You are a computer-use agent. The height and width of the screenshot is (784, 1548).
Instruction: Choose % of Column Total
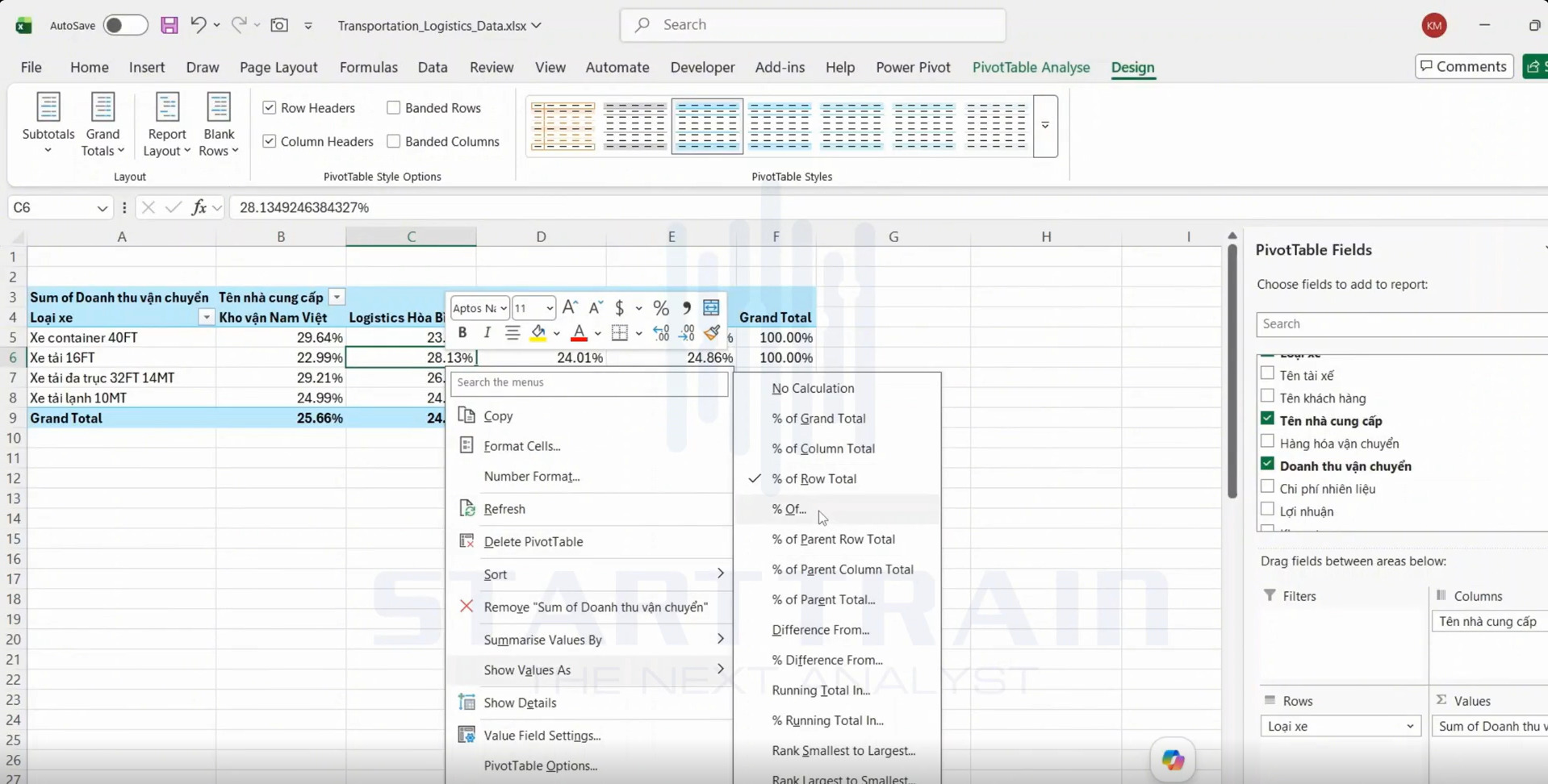(823, 448)
